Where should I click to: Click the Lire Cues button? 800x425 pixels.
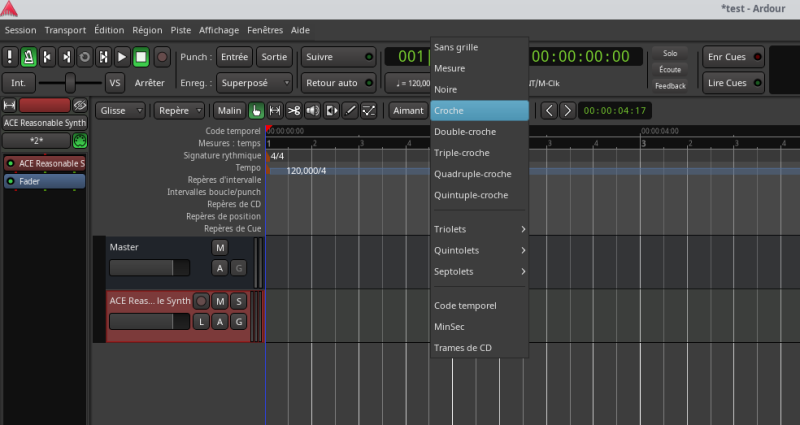pyautogui.click(x=732, y=83)
